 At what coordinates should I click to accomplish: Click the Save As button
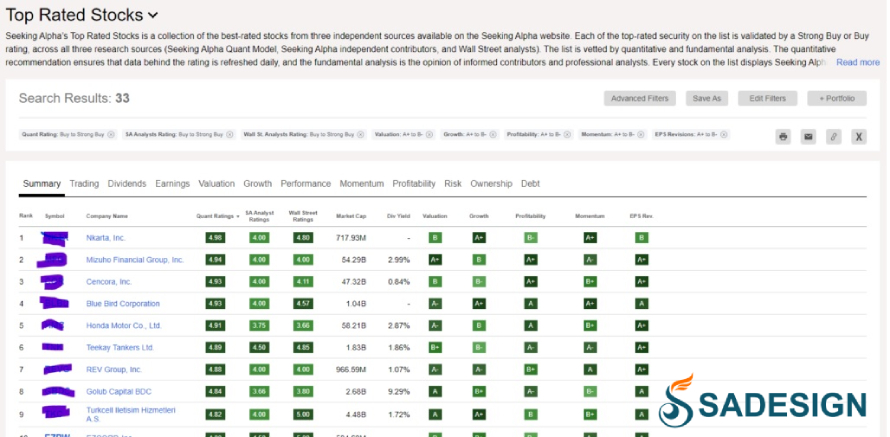pyautogui.click(x=707, y=98)
